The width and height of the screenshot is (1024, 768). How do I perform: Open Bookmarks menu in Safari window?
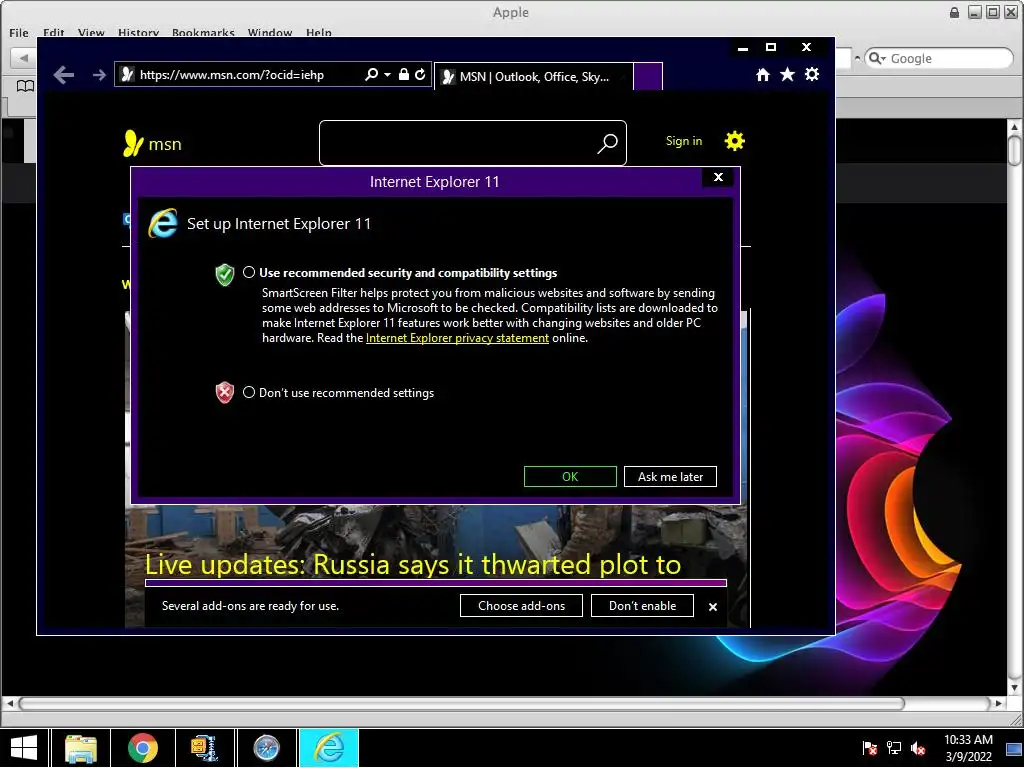[x=203, y=33]
